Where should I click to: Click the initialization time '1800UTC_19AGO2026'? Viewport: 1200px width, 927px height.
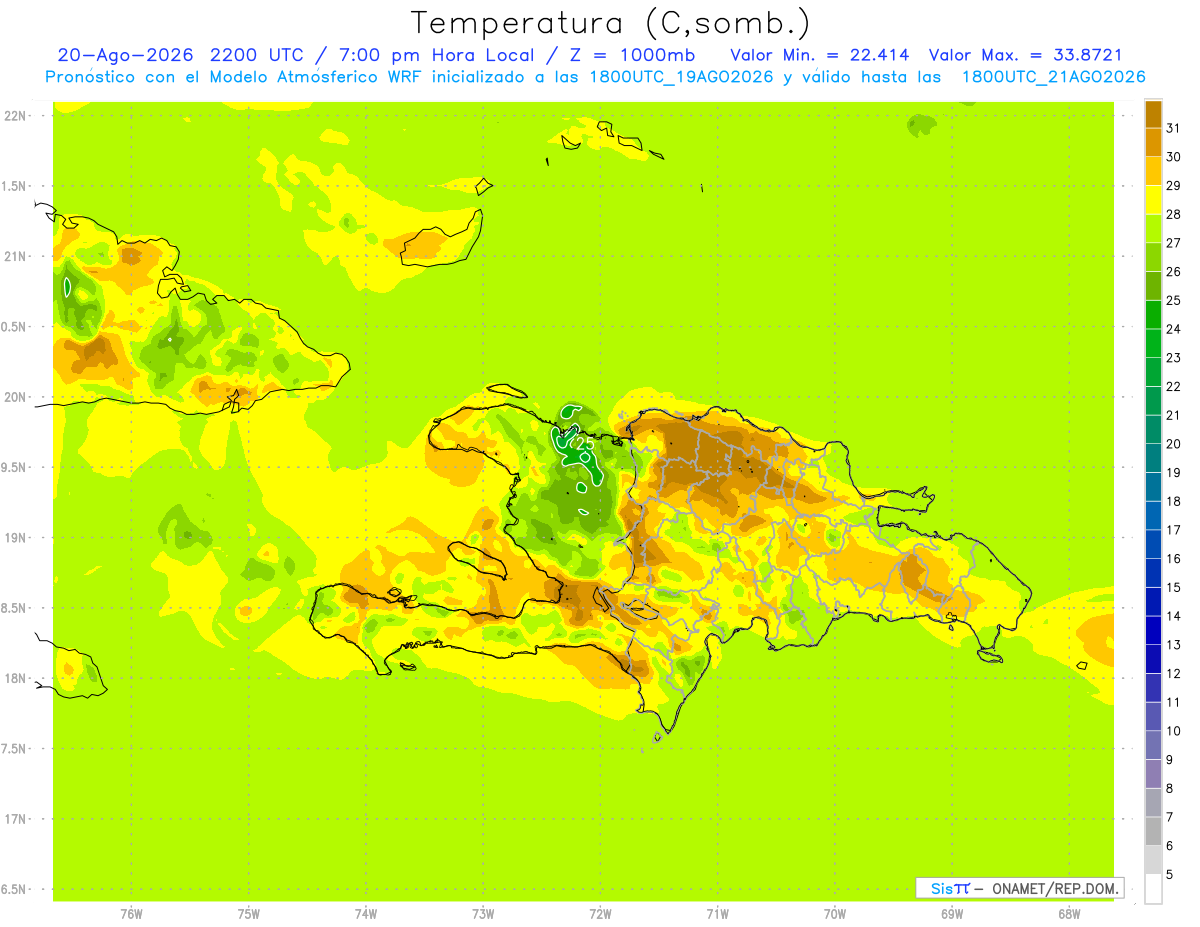coord(680,77)
